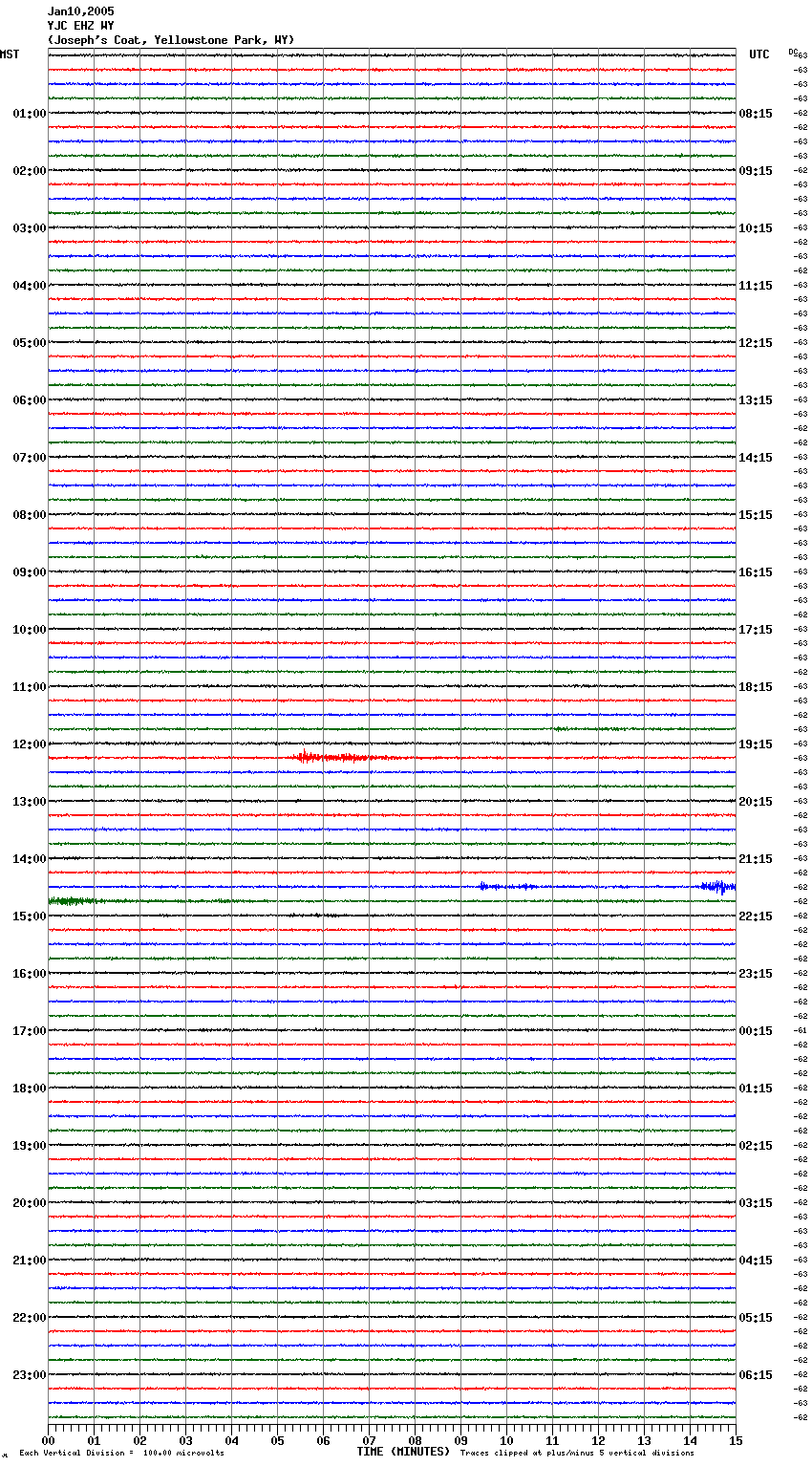Click the 21:15 UTC time label

pyautogui.click(x=756, y=859)
